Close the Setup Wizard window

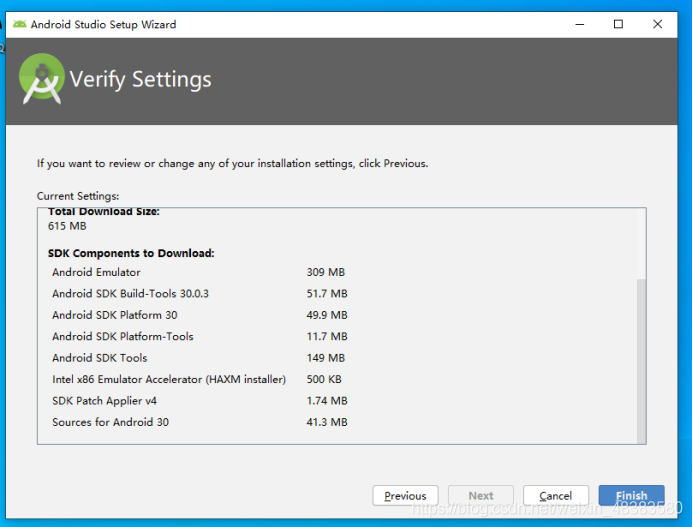click(x=657, y=24)
